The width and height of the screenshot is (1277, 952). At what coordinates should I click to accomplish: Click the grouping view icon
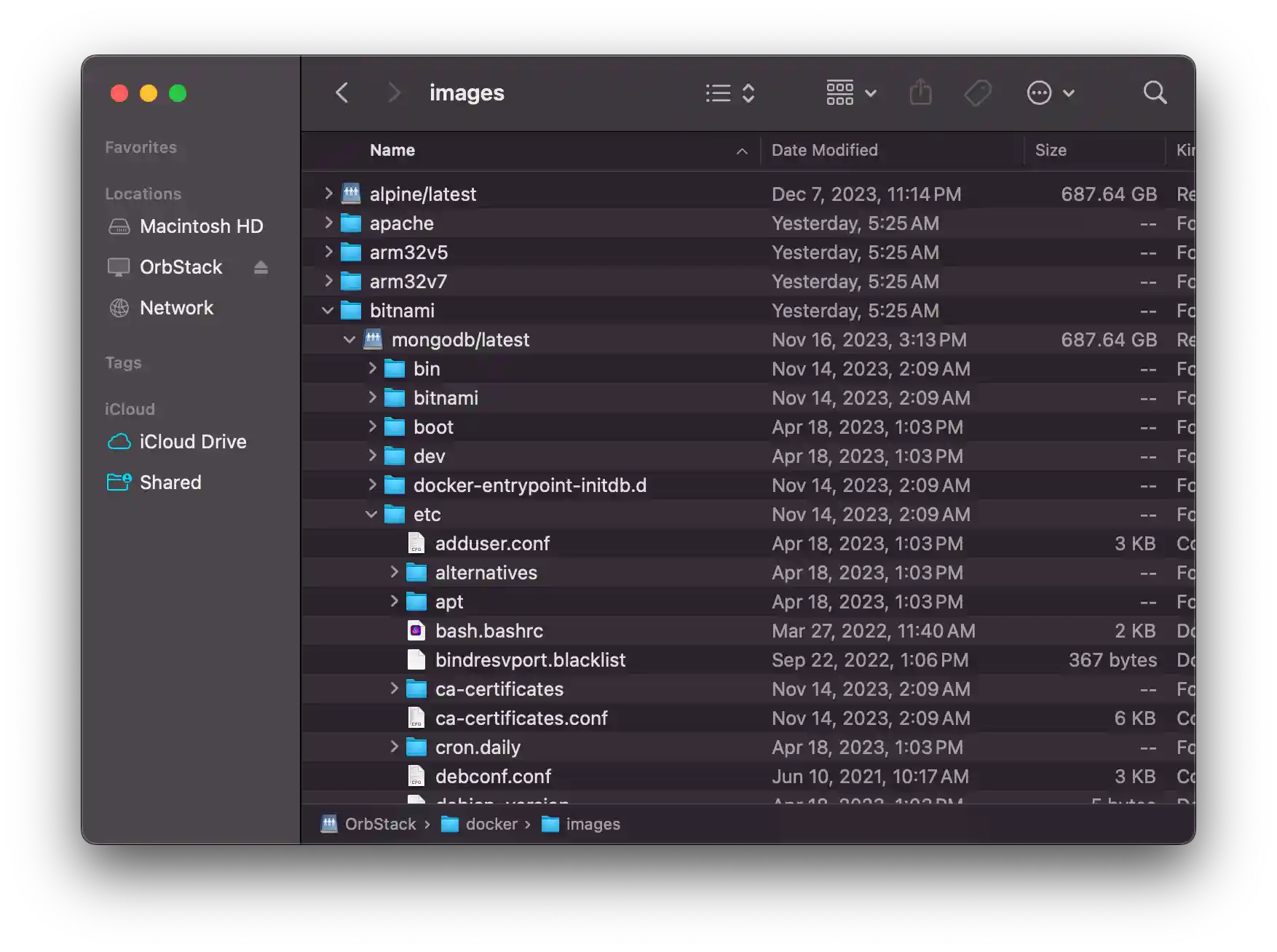click(x=839, y=92)
